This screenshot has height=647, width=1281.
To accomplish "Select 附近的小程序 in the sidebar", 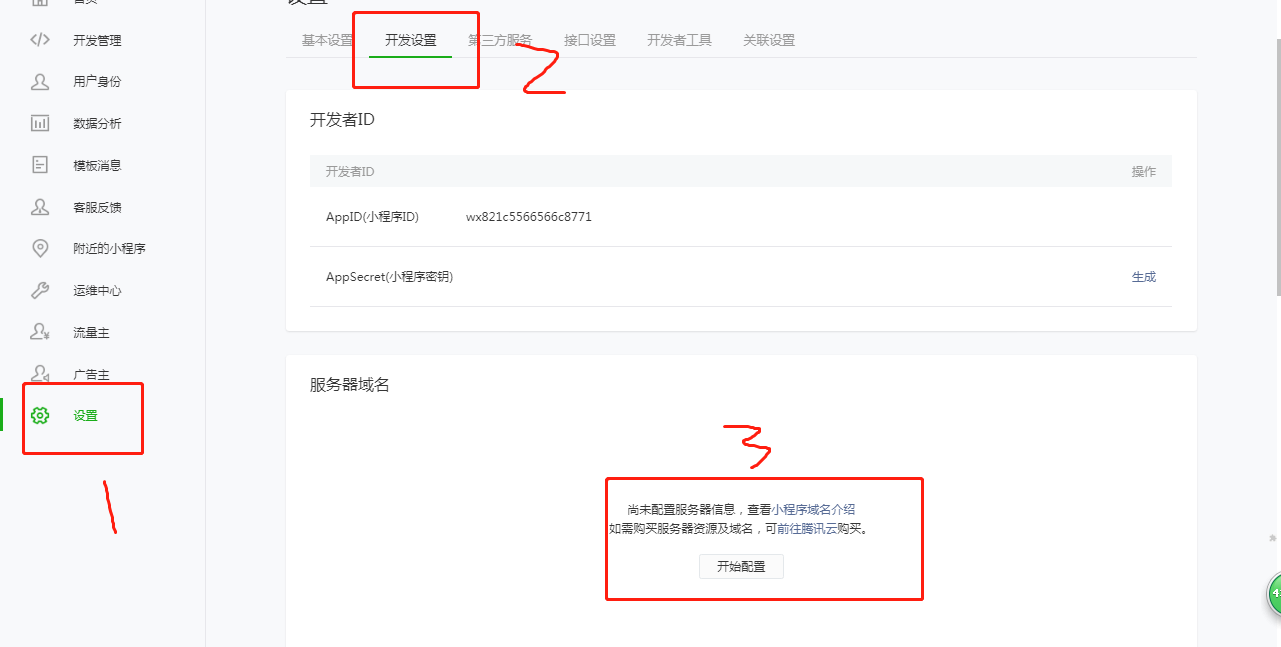I will pos(109,249).
